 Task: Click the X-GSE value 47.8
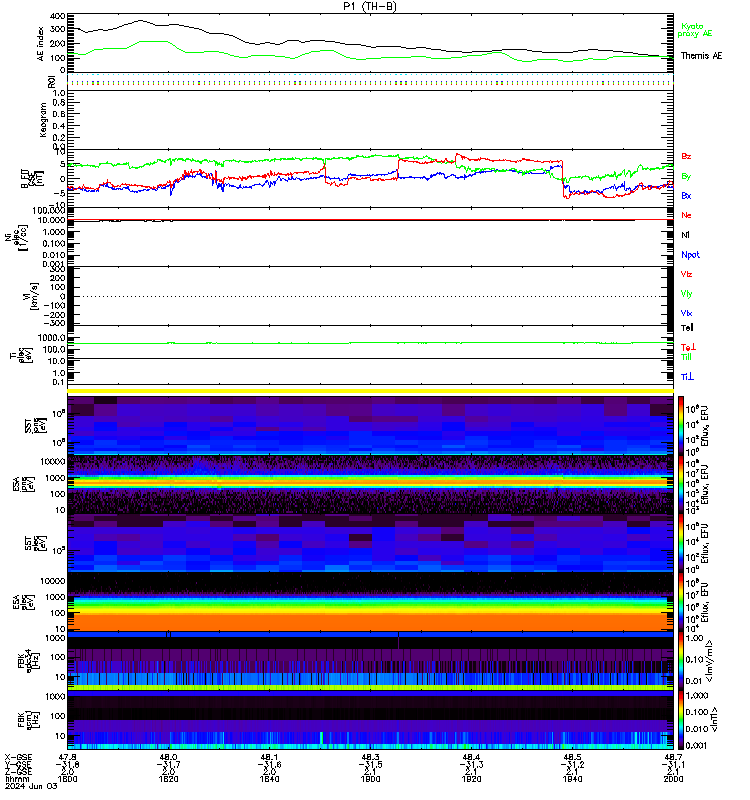67,757
